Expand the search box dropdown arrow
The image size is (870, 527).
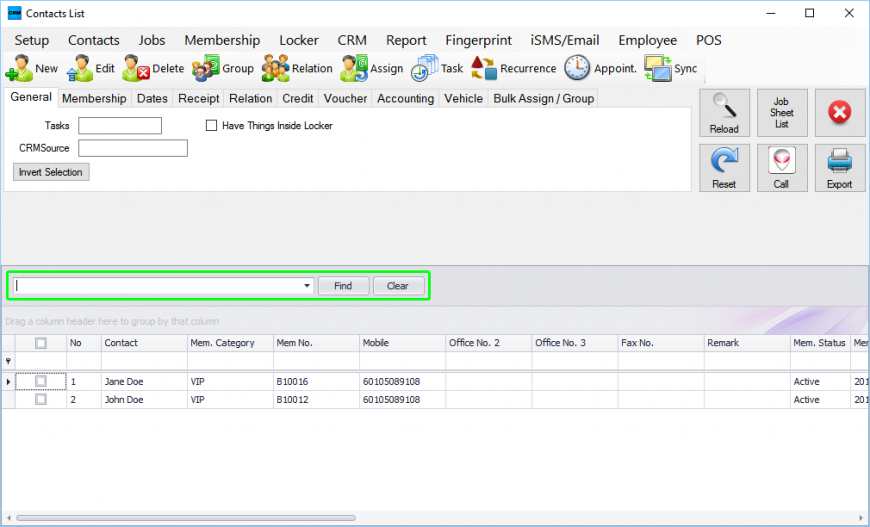(307, 286)
